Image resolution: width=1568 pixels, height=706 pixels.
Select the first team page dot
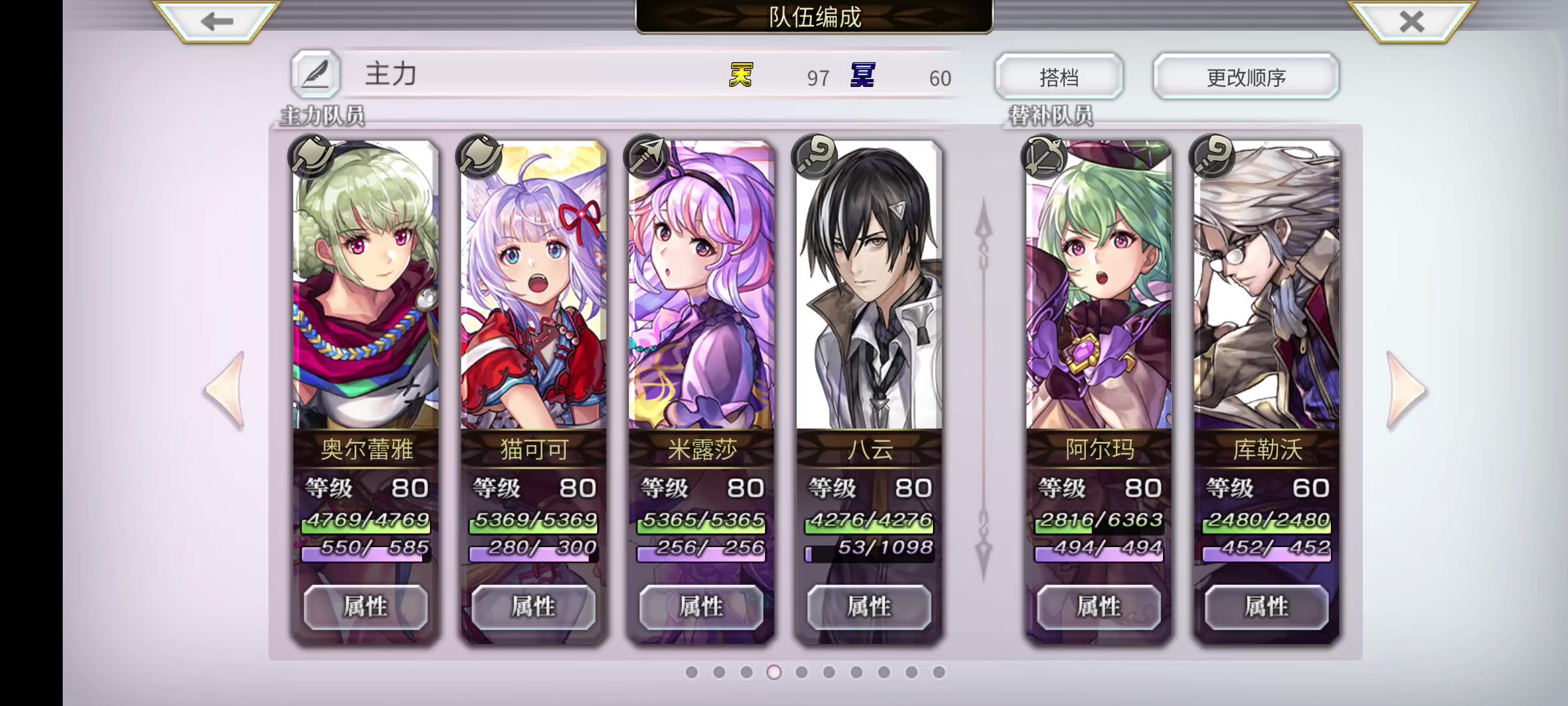(691, 672)
